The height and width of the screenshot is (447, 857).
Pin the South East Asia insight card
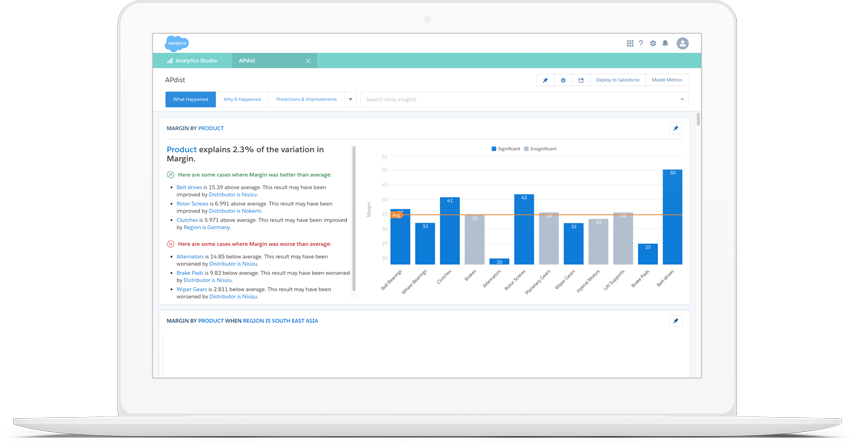pos(675,321)
